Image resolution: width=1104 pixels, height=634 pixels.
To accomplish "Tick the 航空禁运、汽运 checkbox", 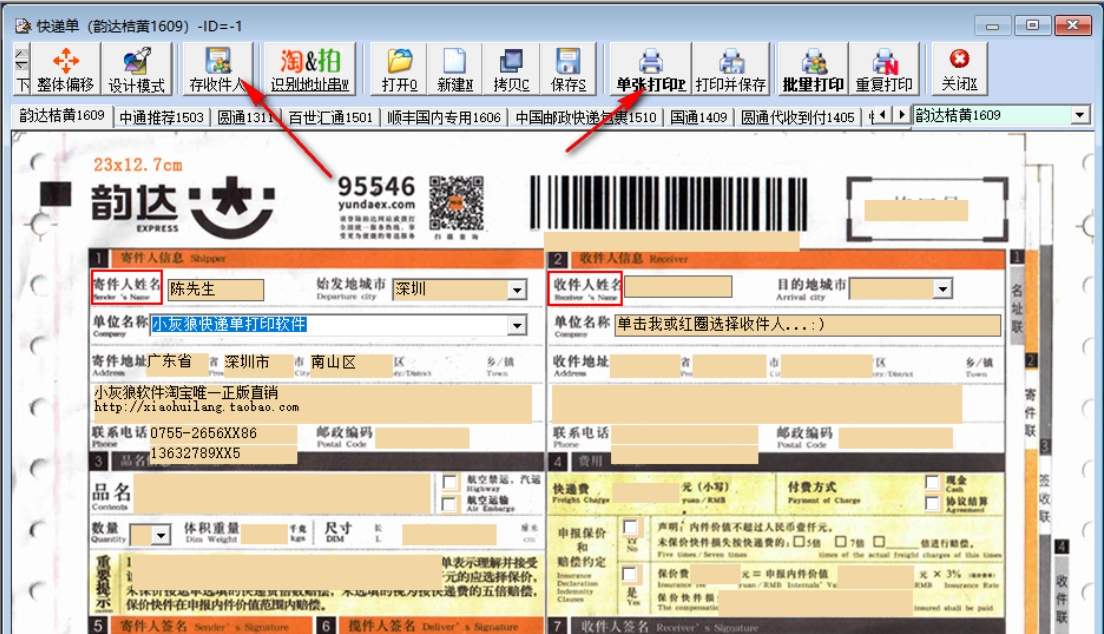I will (449, 482).
